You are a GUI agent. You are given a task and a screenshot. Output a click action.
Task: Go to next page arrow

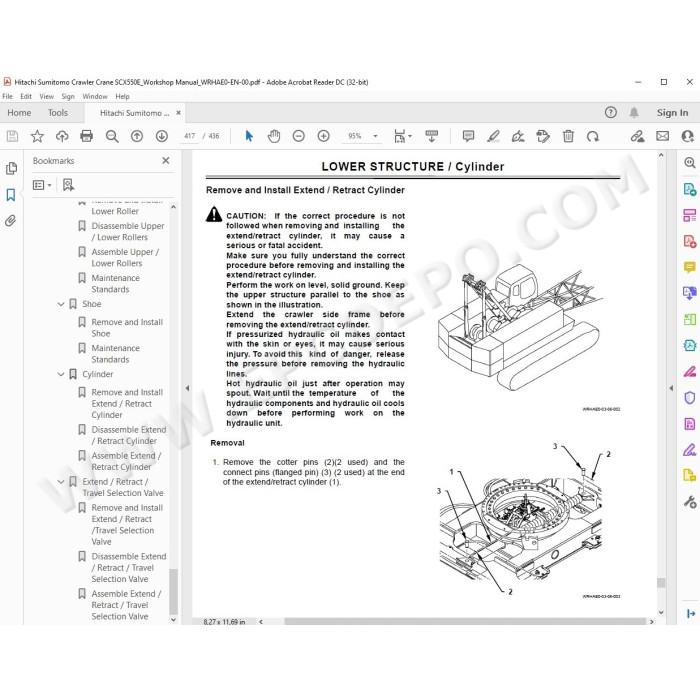162,136
